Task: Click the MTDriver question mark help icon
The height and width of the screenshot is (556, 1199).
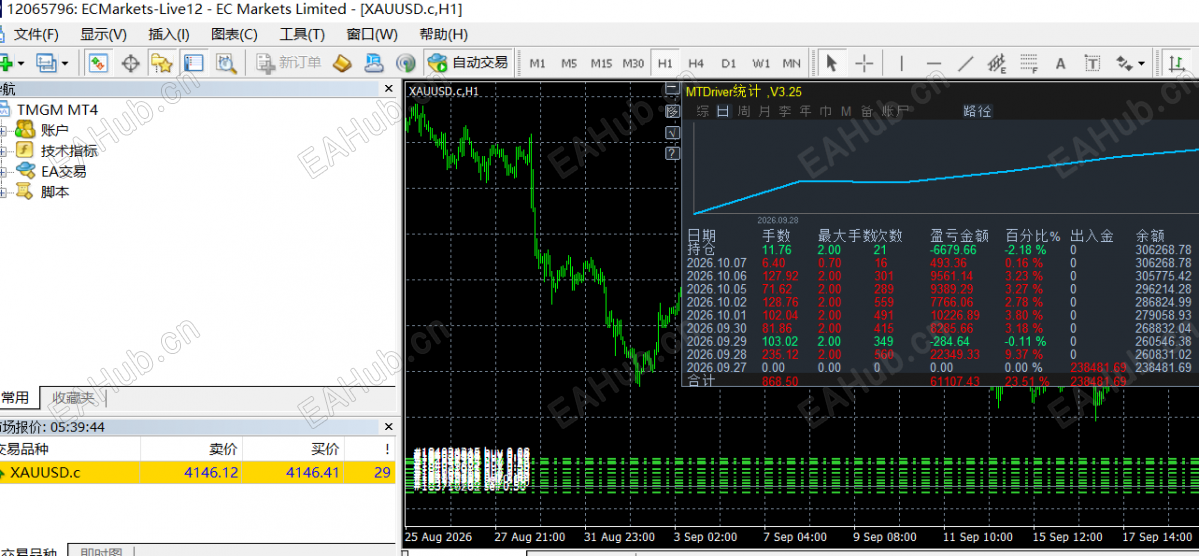Action: point(672,154)
